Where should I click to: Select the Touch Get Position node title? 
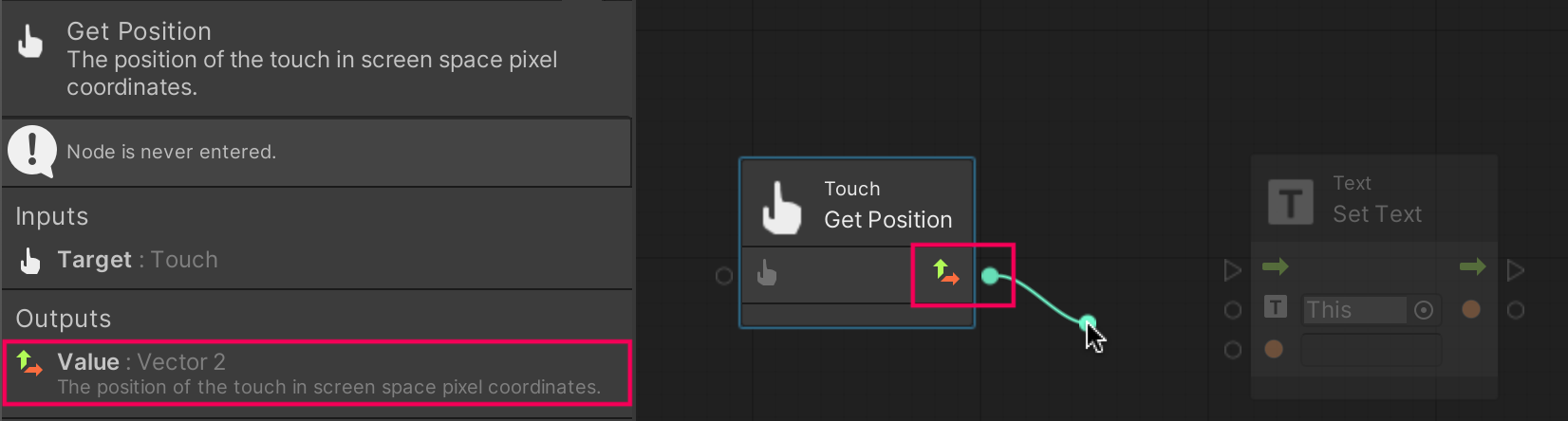[887, 219]
